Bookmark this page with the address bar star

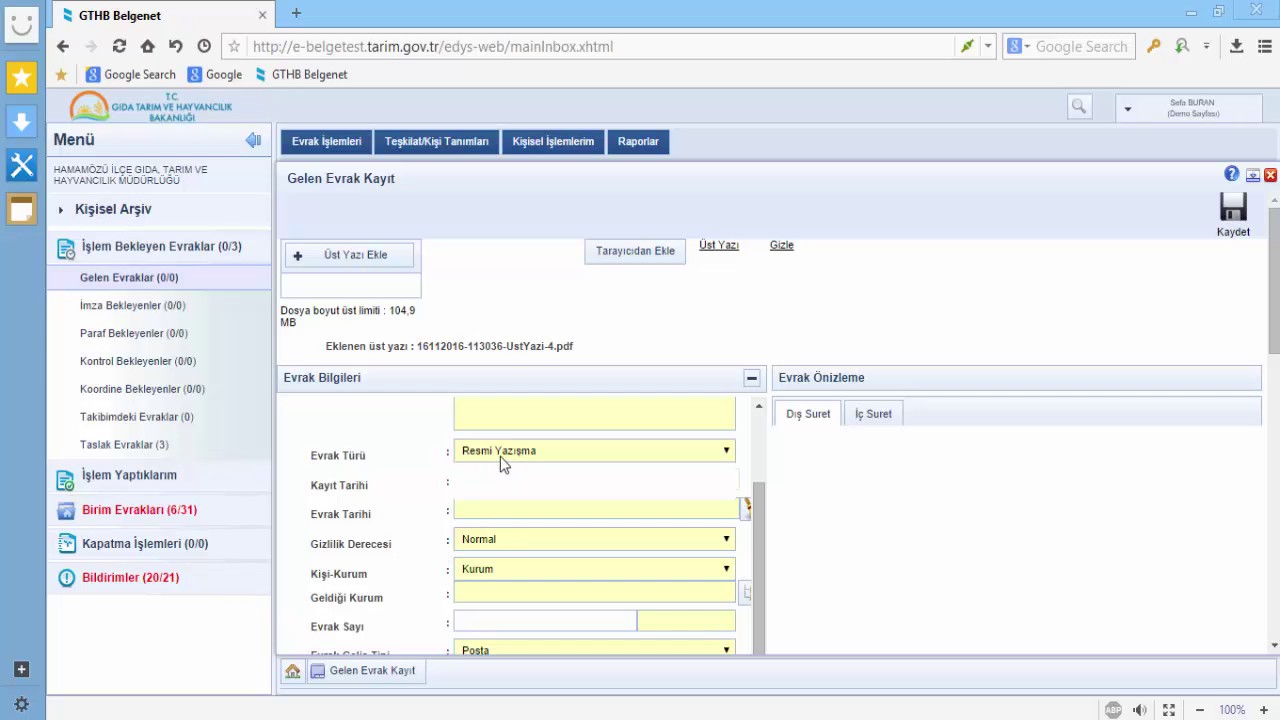click(234, 46)
